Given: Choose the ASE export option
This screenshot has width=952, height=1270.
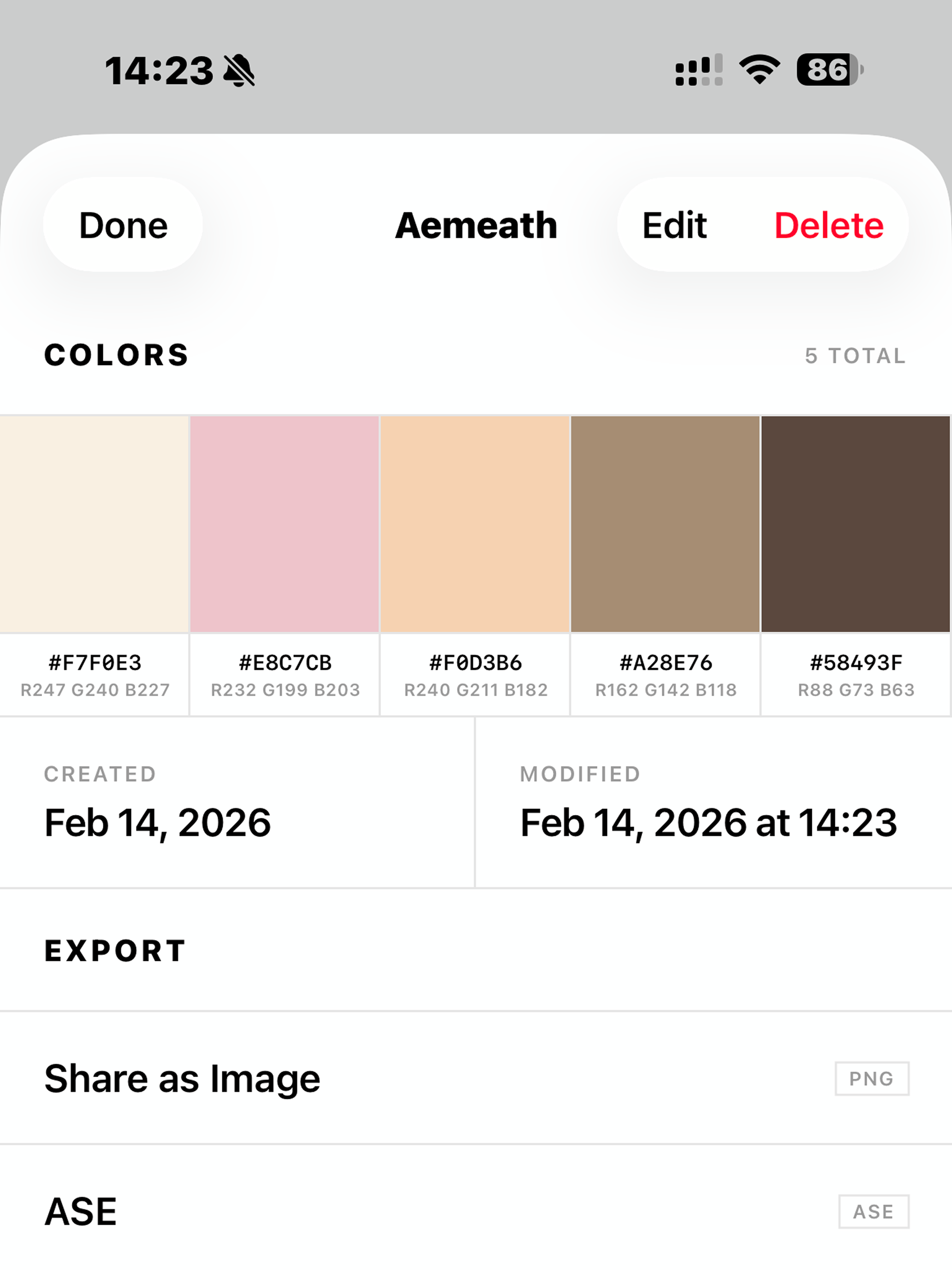Looking at the screenshot, I should click(81, 1211).
